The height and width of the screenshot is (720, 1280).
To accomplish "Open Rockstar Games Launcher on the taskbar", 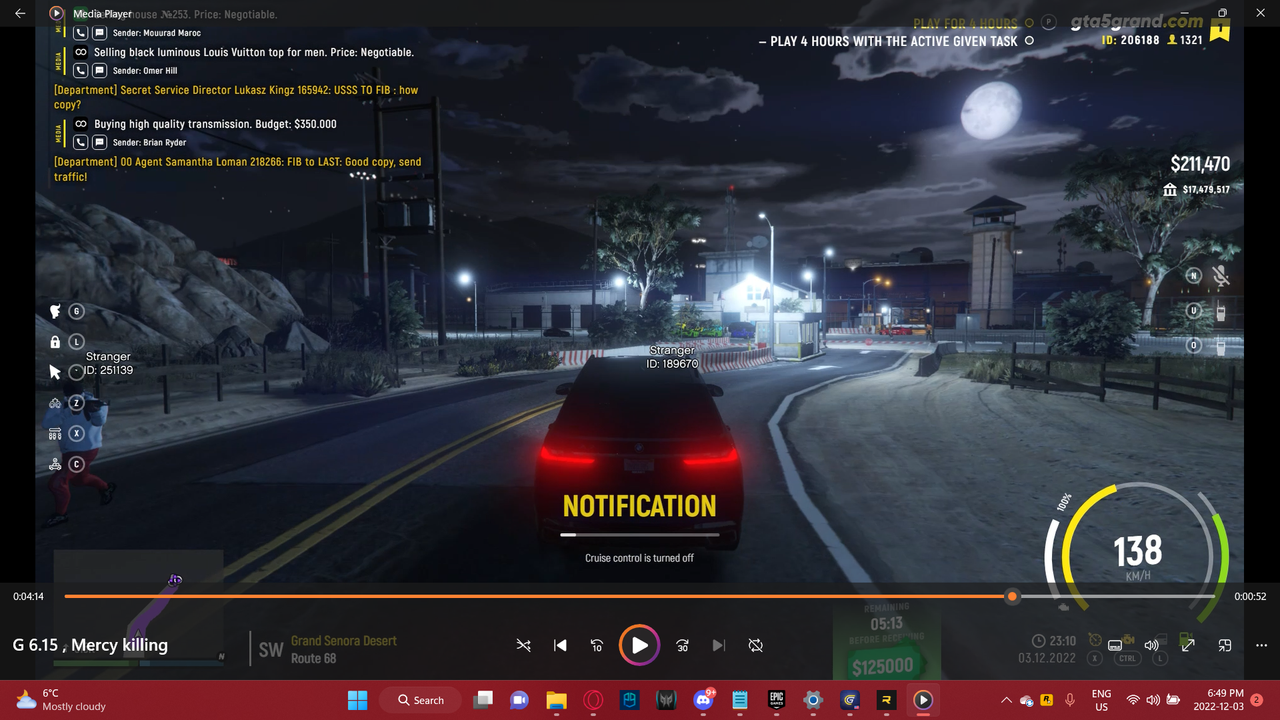I will pos(886,700).
